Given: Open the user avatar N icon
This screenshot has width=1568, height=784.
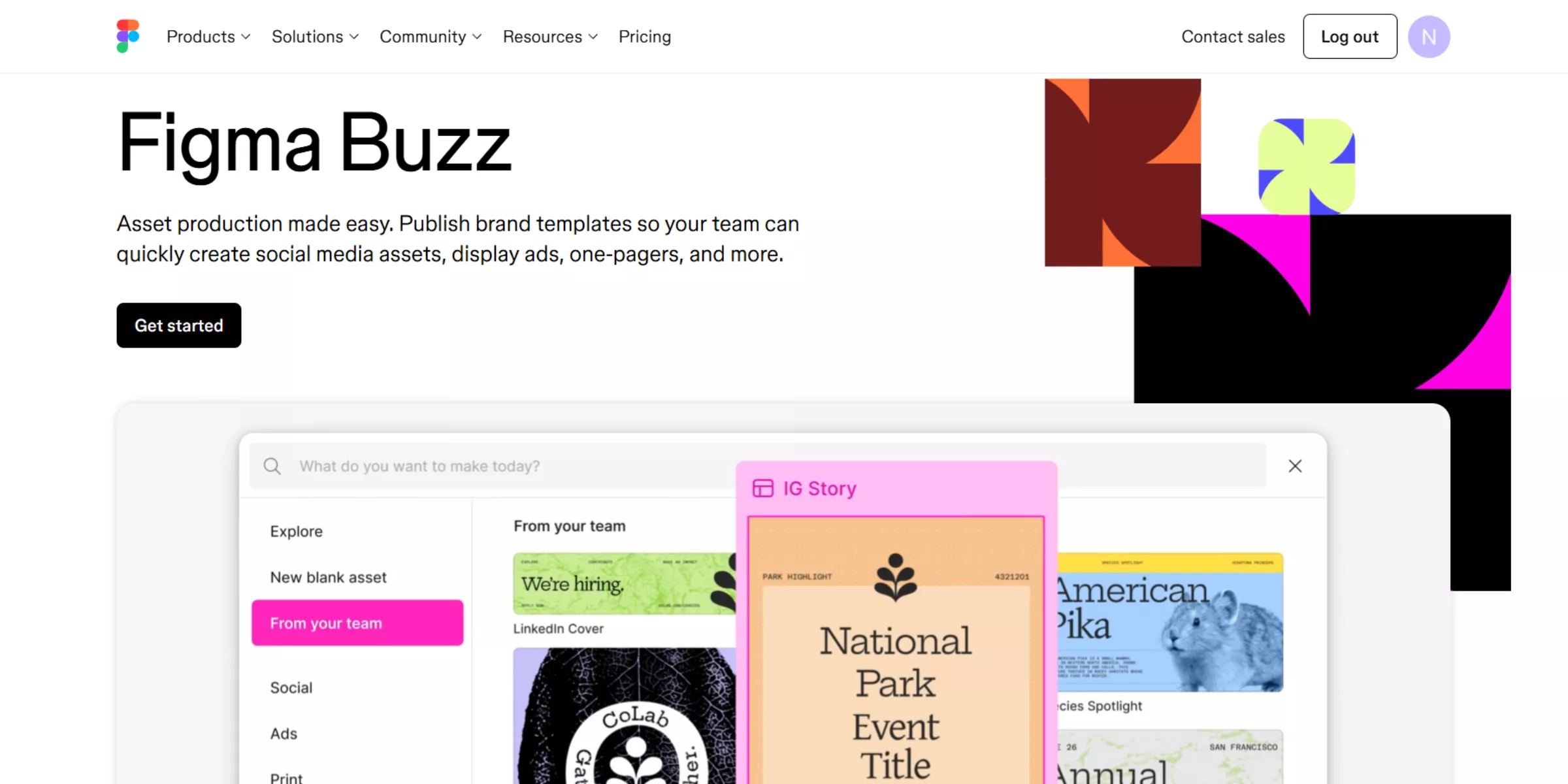Looking at the screenshot, I should 1429,37.
